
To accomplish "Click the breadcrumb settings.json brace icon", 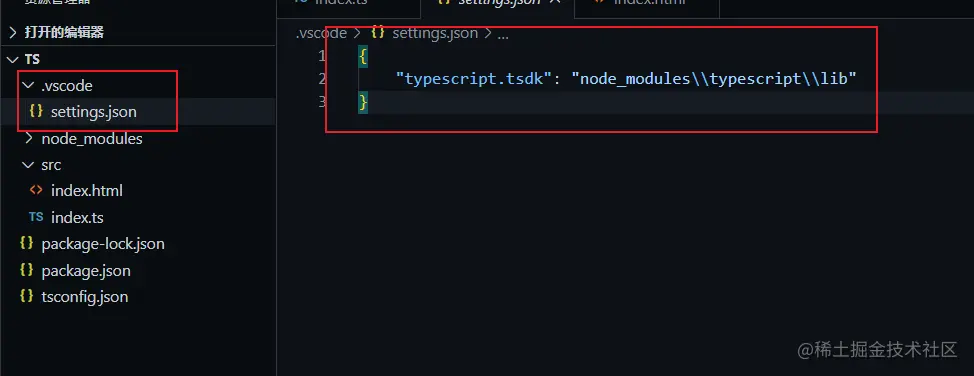I will pos(378,33).
